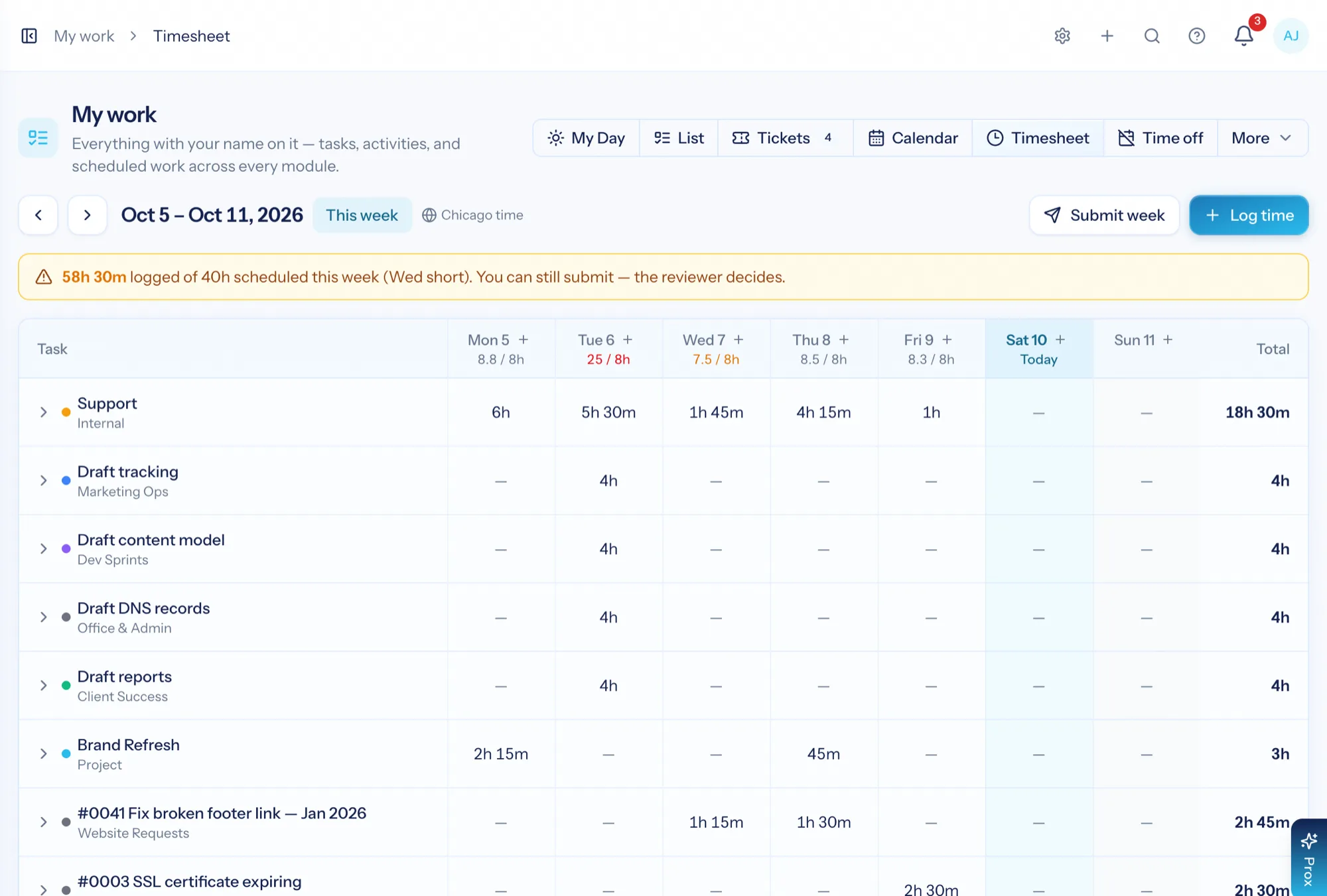The width and height of the screenshot is (1327, 896).
Task: Open notifications bell with 3 badge
Action: pos(1244,36)
